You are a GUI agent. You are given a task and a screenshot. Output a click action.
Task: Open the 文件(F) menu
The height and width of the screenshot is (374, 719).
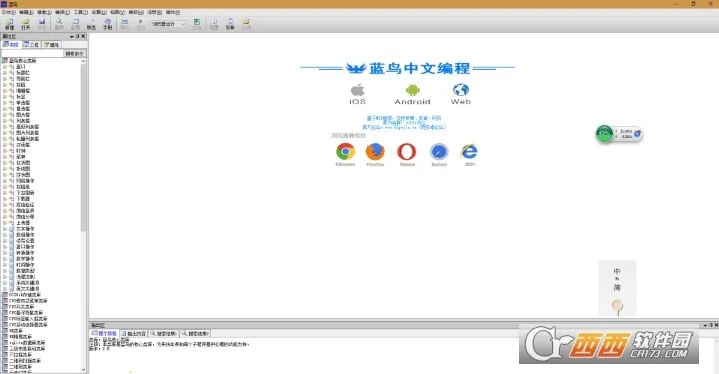(x=8, y=12)
